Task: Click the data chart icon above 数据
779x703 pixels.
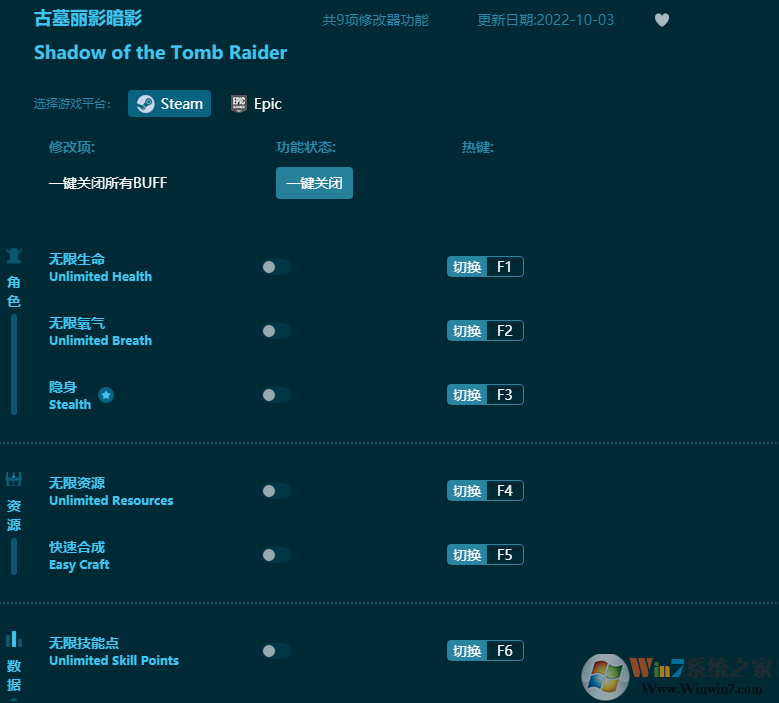Action: coord(14,639)
